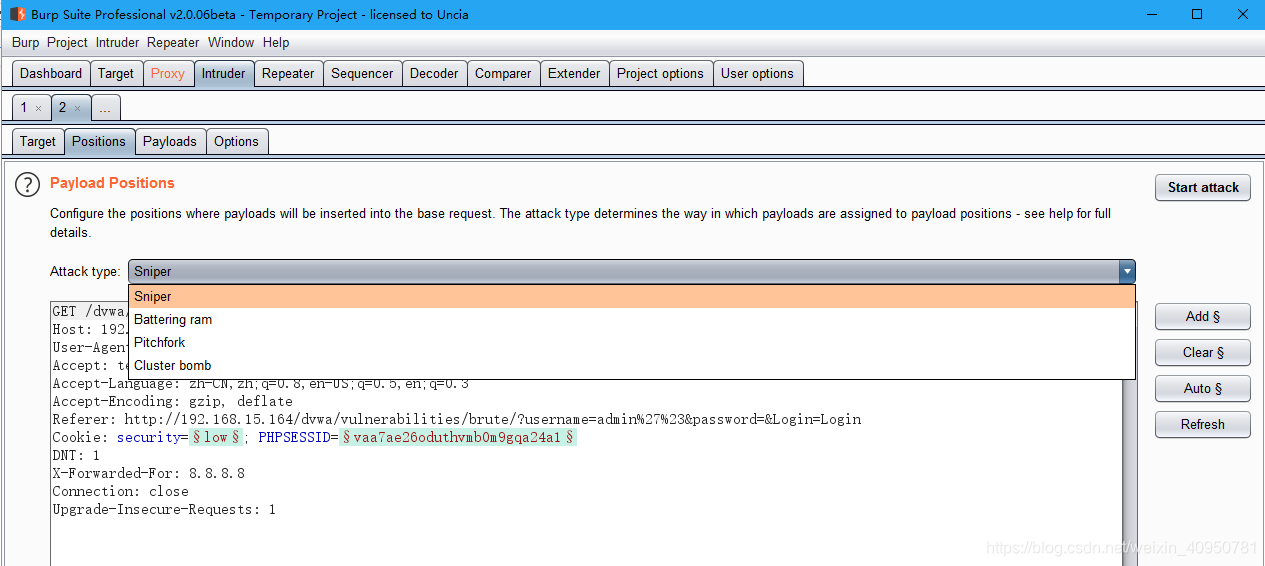Viewport: 1265px width, 566px height.
Task: Open a new attack tab with ...
Action: click(x=106, y=108)
